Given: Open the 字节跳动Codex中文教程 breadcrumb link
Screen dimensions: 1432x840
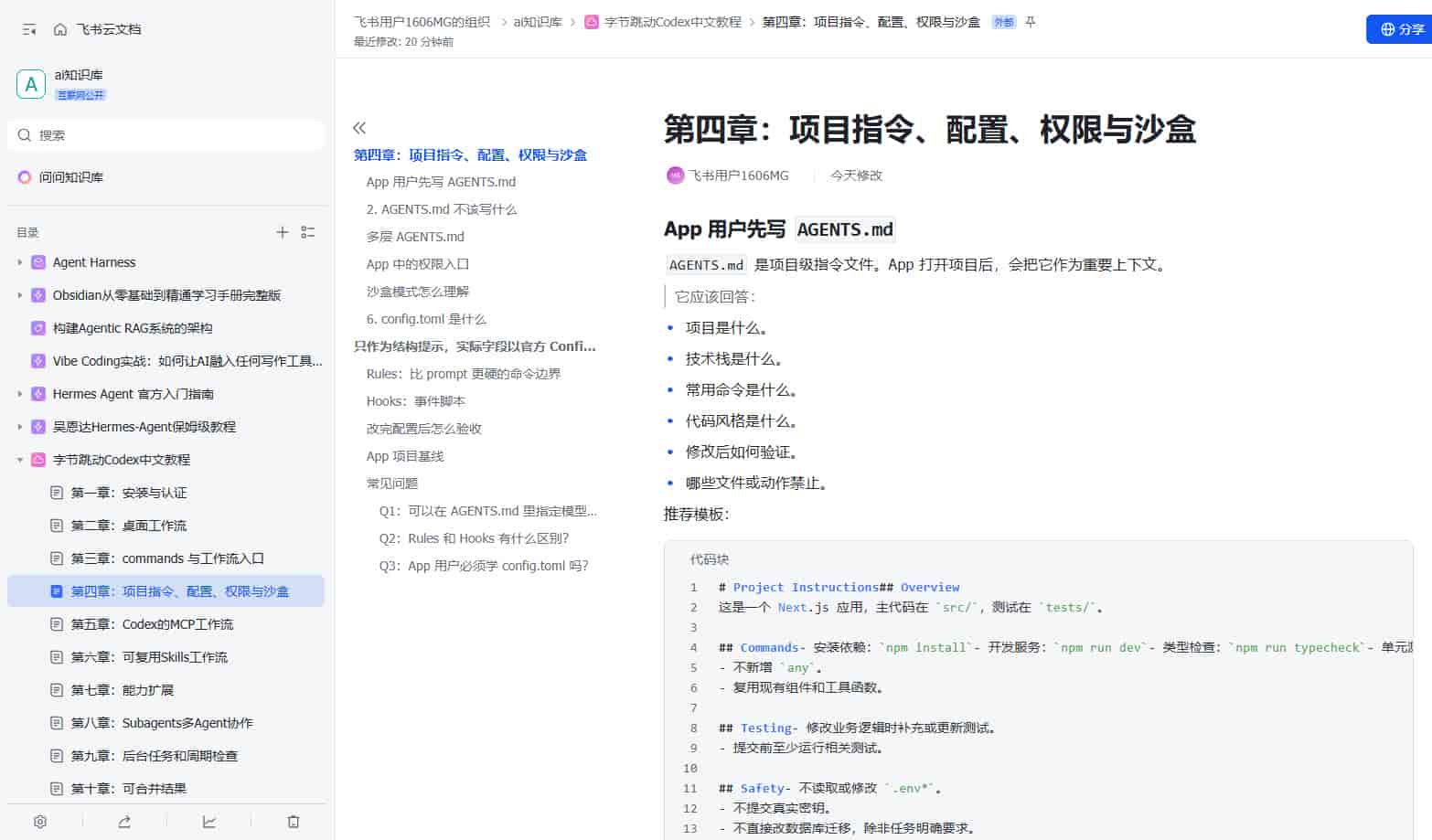Looking at the screenshot, I should (x=673, y=22).
